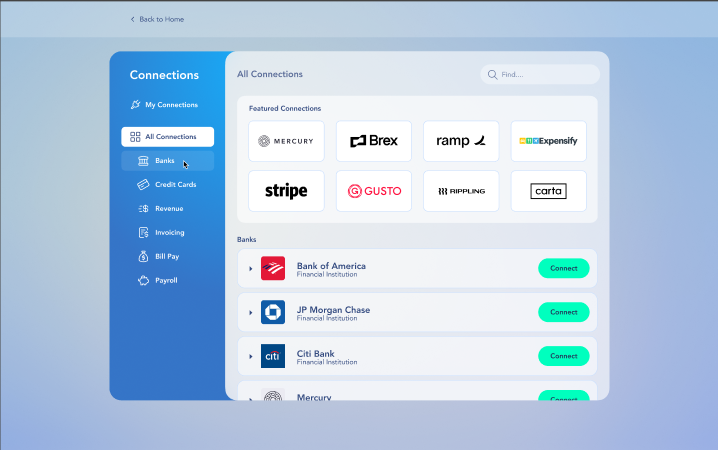Select the Expensify featured connection card

coord(549,141)
